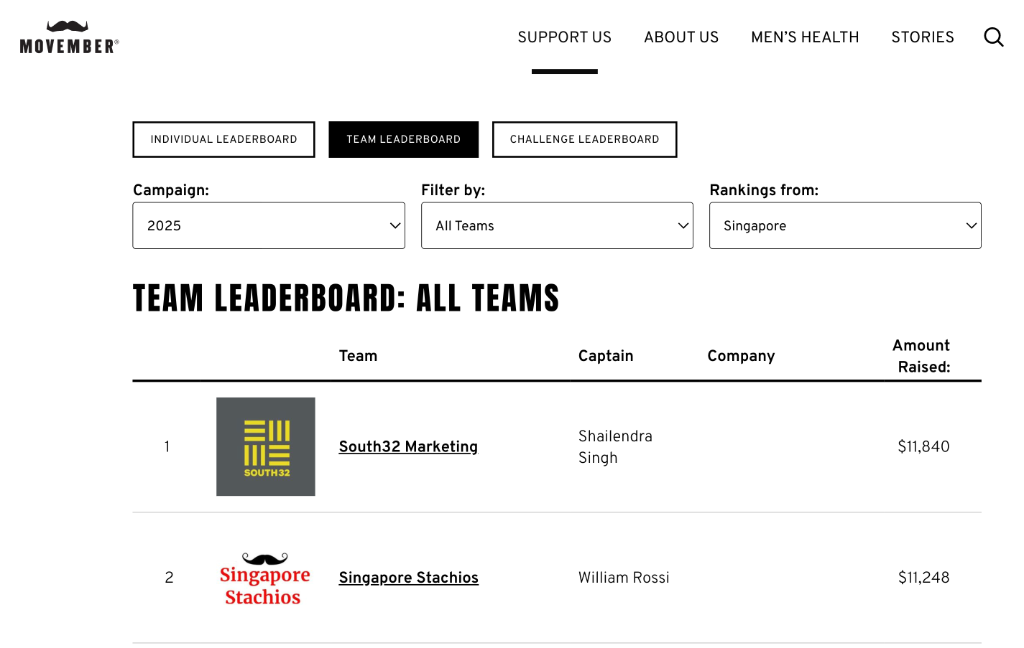This screenshot has height=648, width=1024.
Task: Go to Men's Health menu
Action: pyautogui.click(x=804, y=37)
